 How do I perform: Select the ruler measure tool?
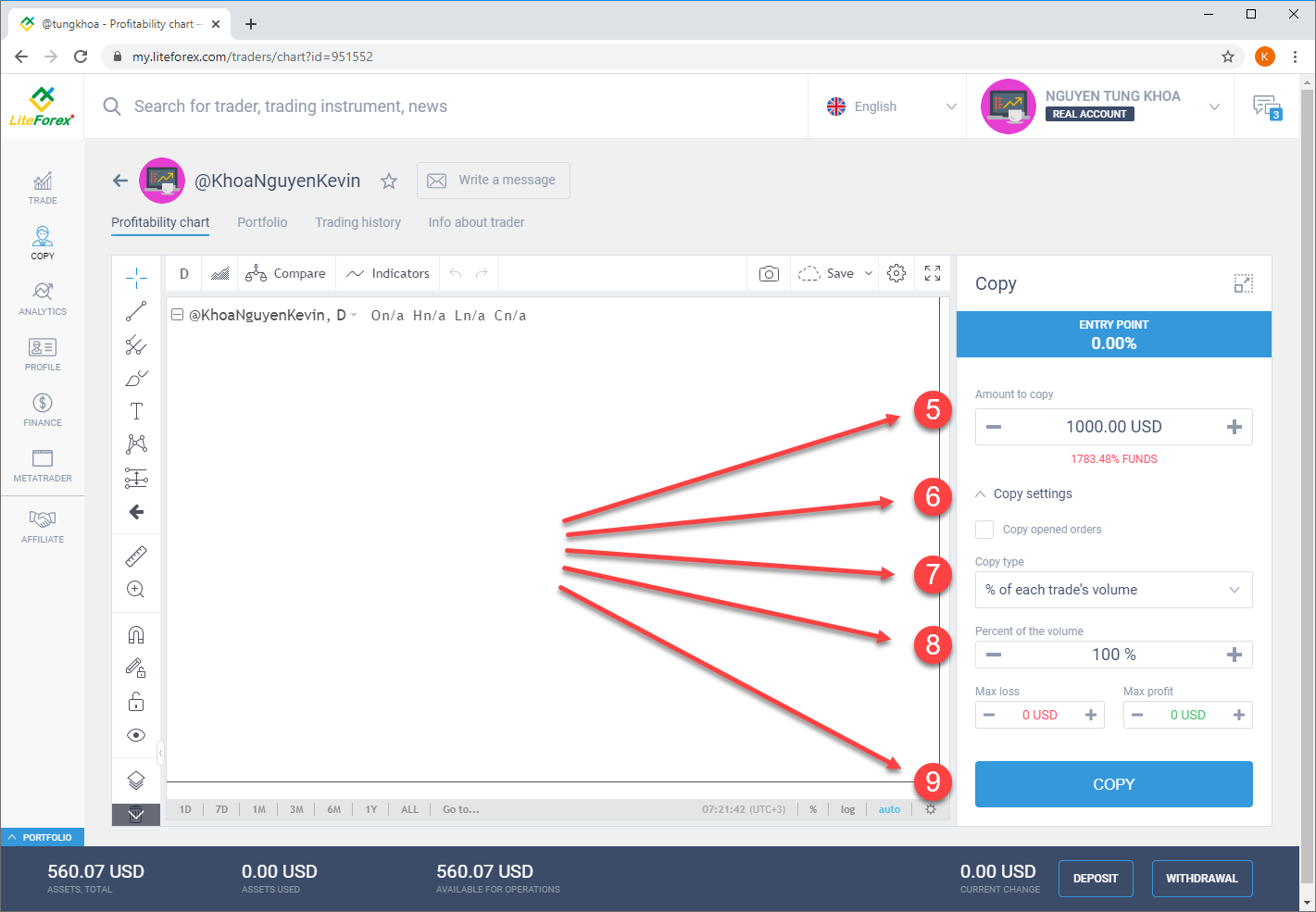tap(136, 556)
